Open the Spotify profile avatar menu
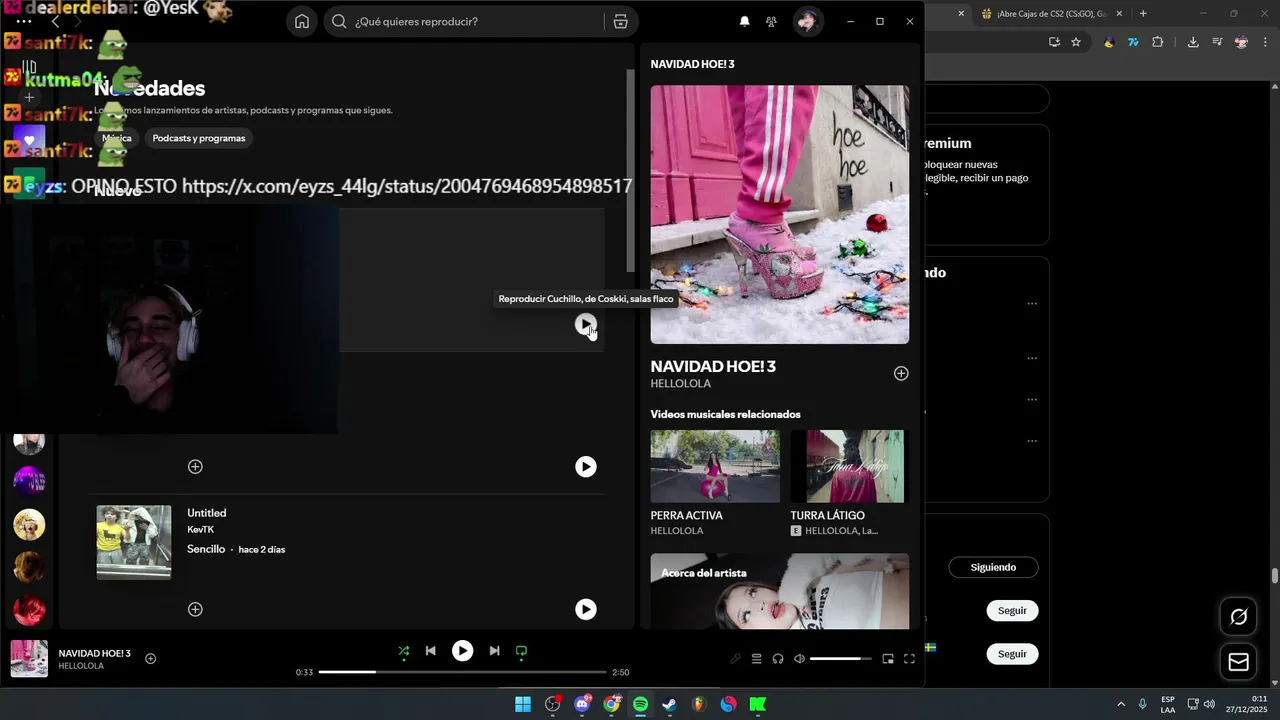Screen dimensions: 1280x720 coord(807,21)
